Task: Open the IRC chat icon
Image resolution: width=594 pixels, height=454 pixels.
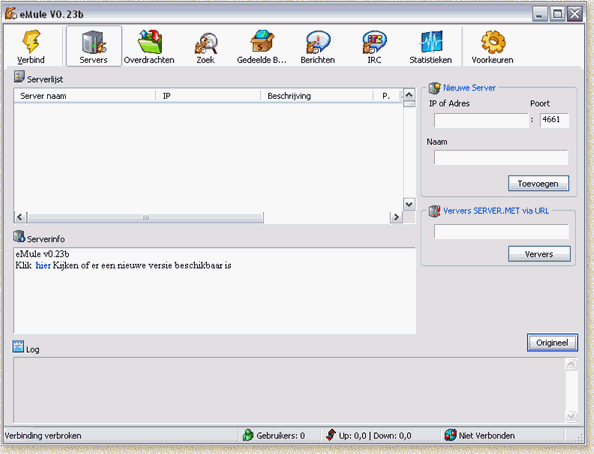Action: tap(374, 42)
